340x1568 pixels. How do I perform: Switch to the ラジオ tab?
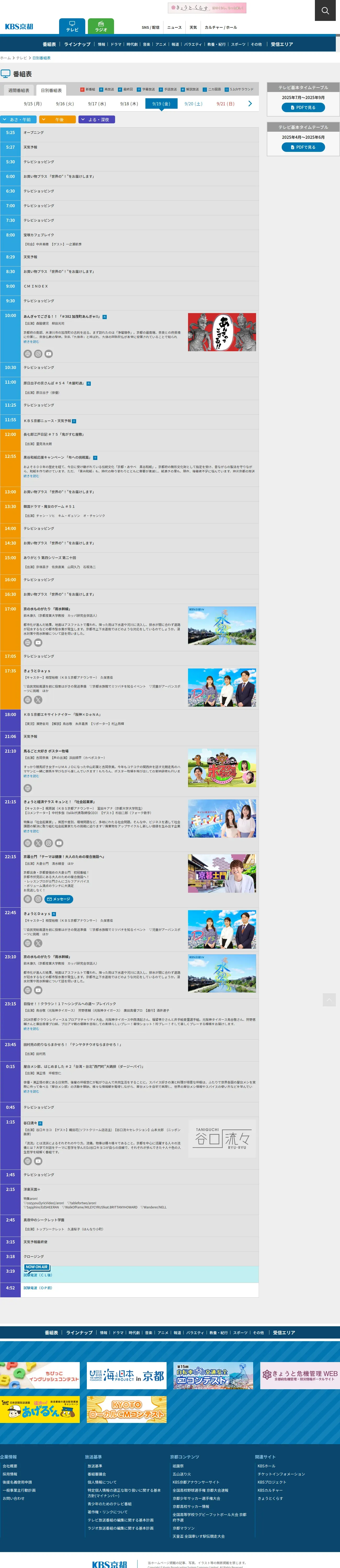pyautogui.click(x=101, y=26)
